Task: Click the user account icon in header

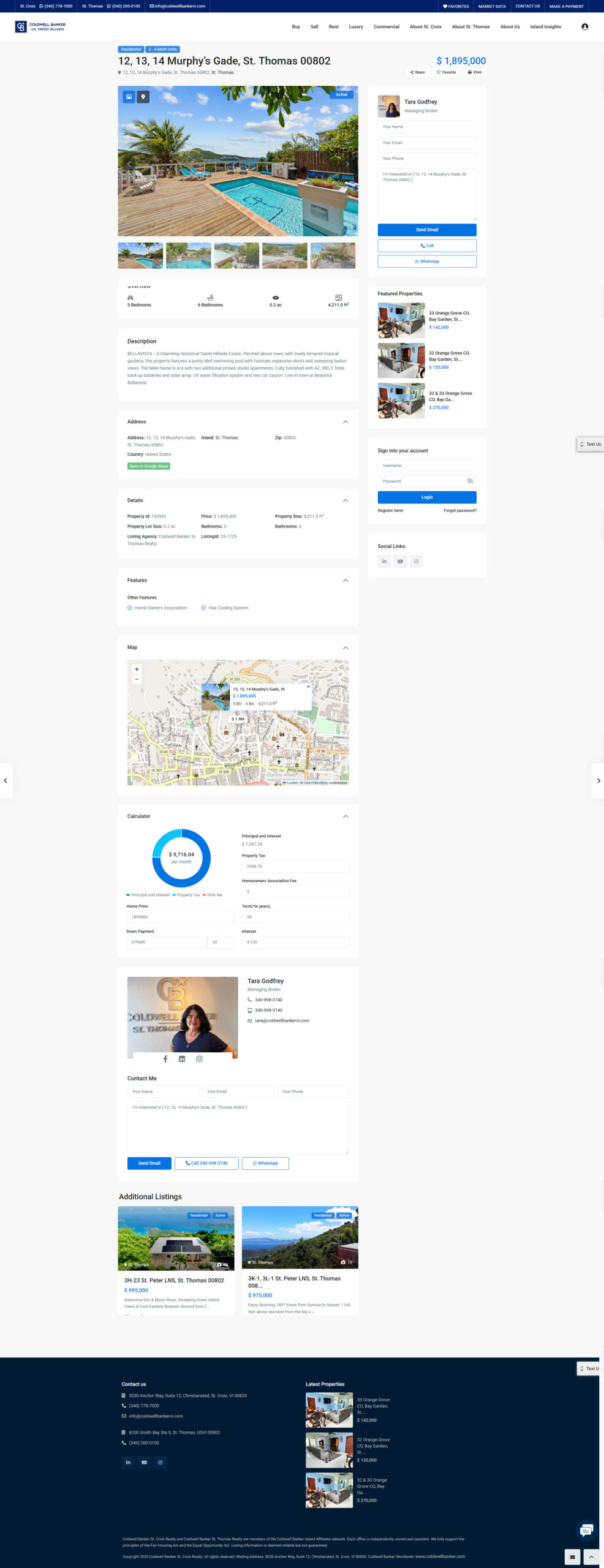Action: 584,27
